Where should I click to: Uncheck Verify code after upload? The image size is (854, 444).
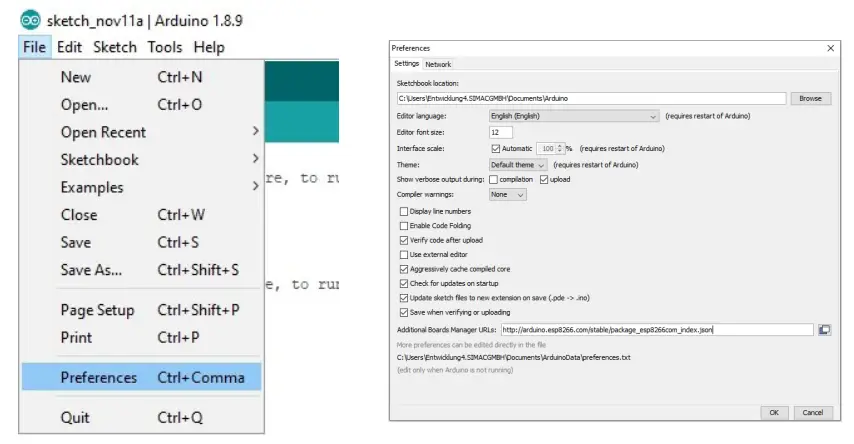[x=404, y=240]
